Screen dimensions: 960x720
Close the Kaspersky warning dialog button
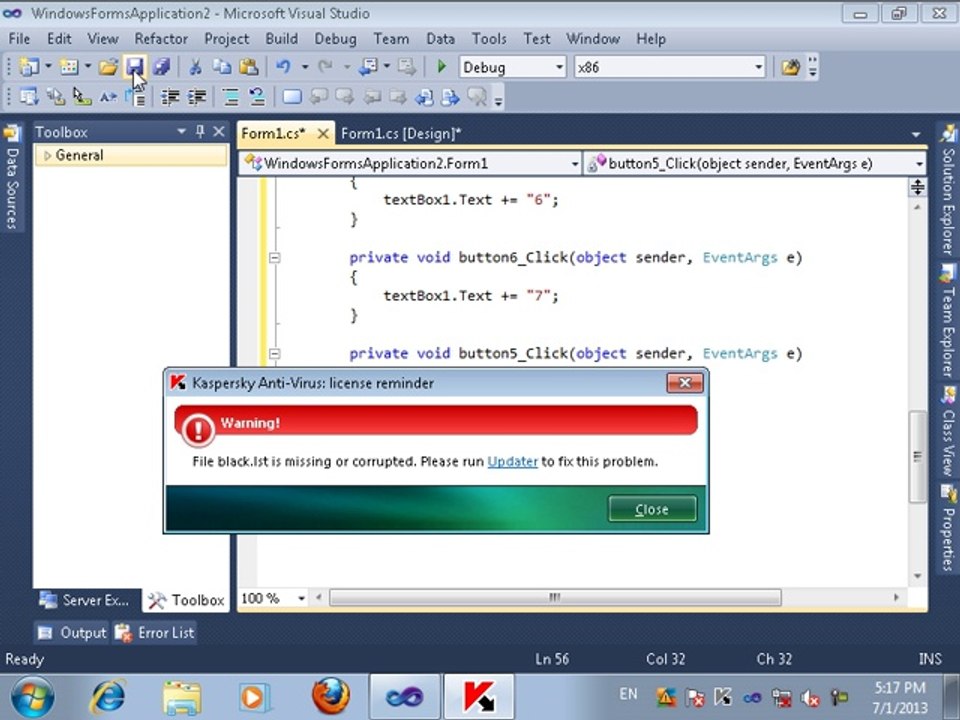tap(652, 509)
